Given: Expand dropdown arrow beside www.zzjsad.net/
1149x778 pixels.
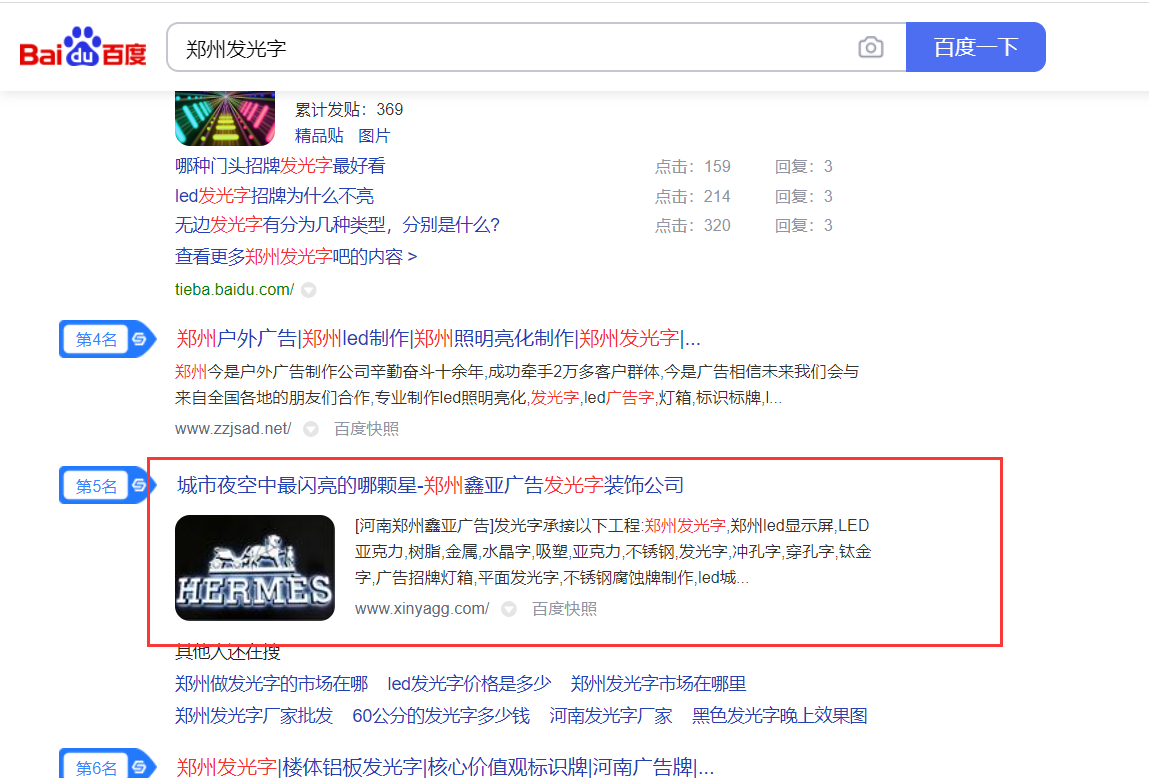Looking at the screenshot, I should (311, 429).
